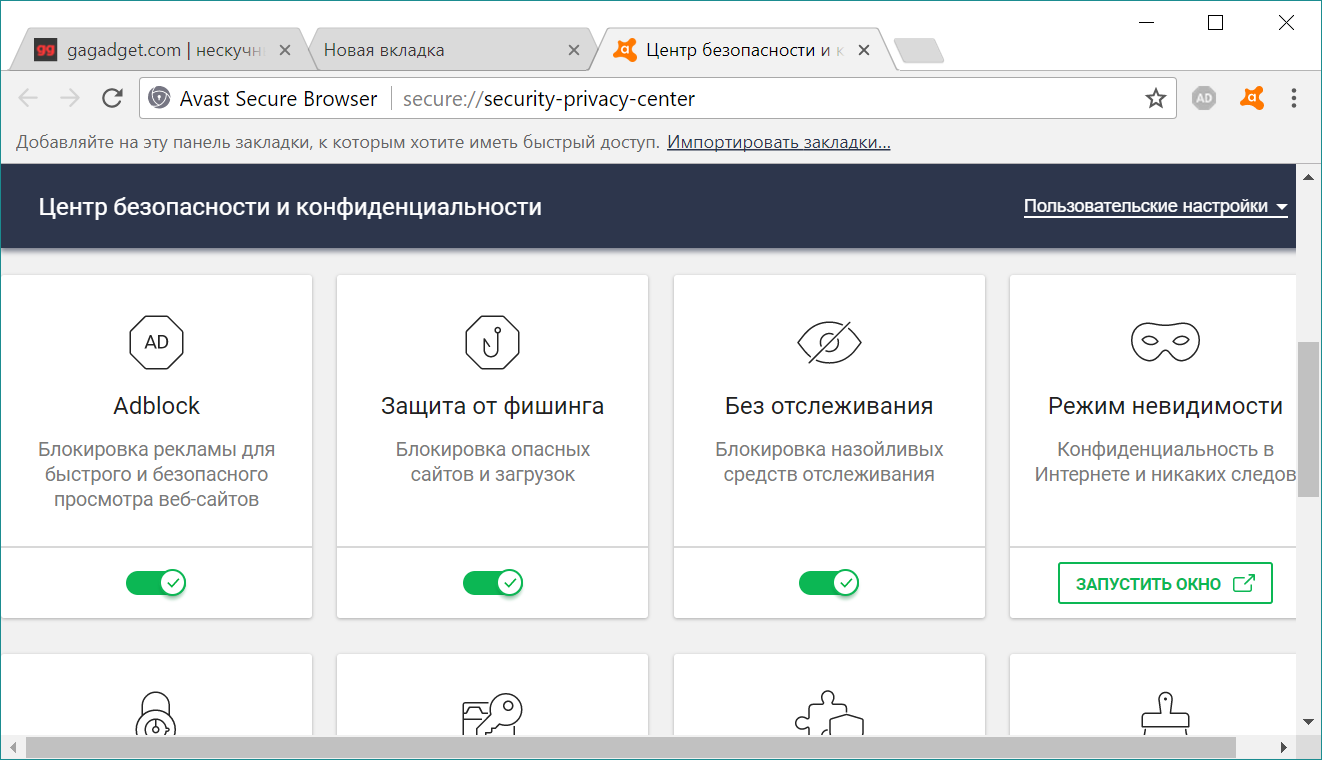Click the AD extension icon in toolbar
1322x760 pixels.
1205,98
